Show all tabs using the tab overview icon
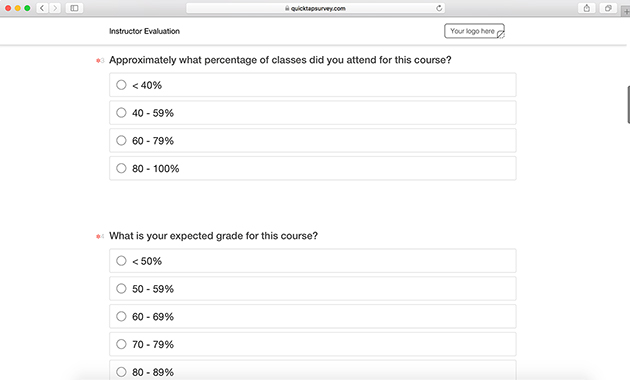The width and height of the screenshot is (630, 380). point(608,8)
